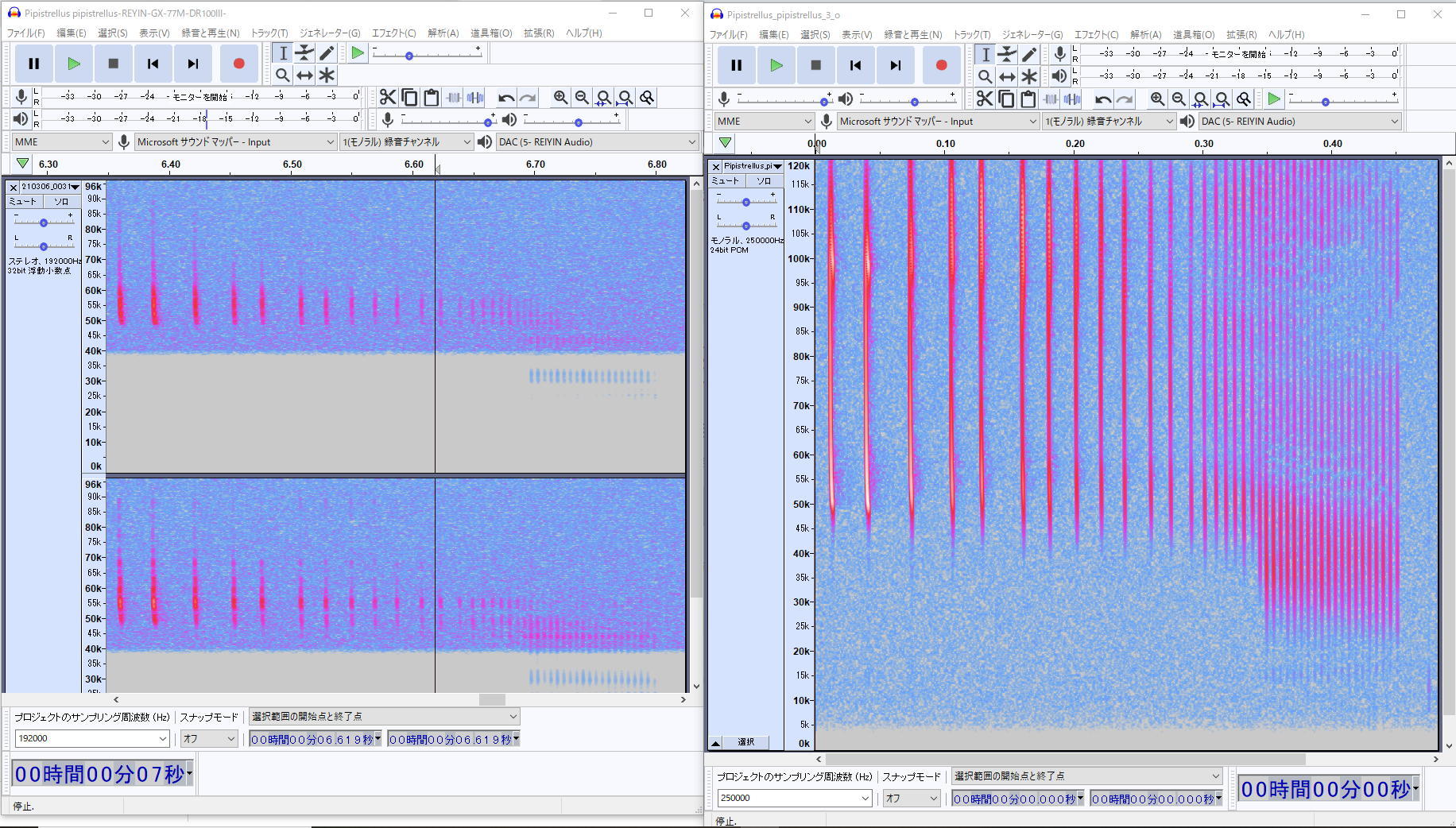
Task: Open MME audio host dropdown in left window
Action: (x=61, y=141)
